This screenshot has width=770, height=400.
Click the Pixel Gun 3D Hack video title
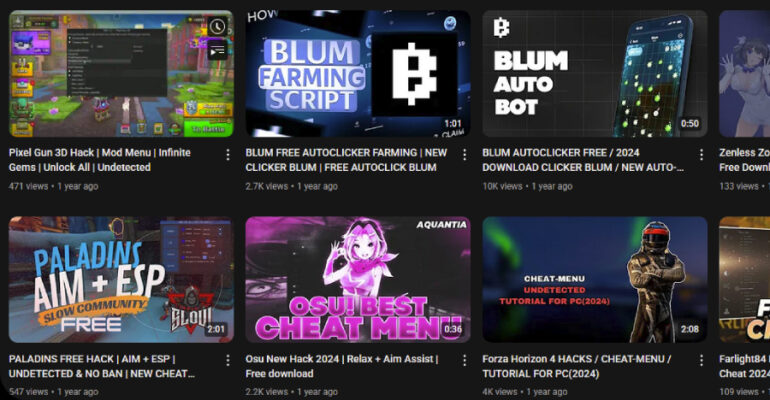pyautogui.click(x=100, y=160)
